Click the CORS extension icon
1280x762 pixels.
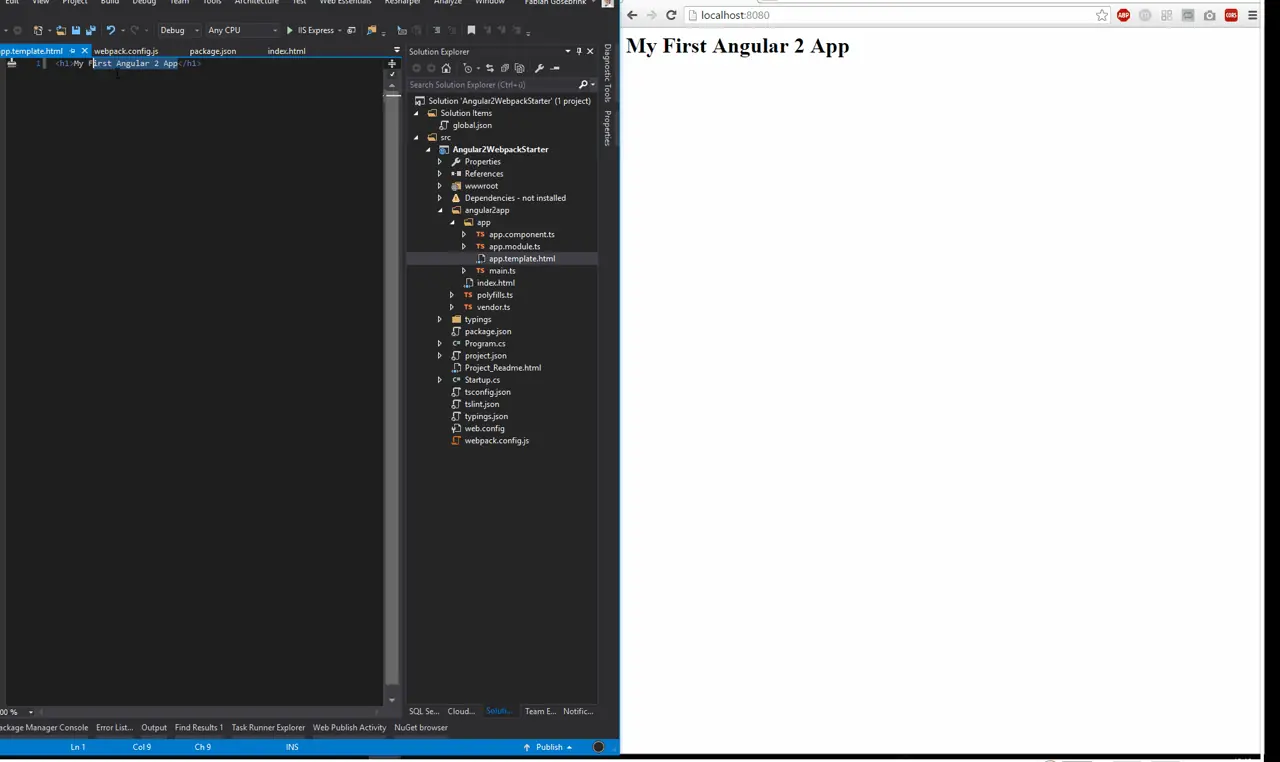coord(1231,15)
